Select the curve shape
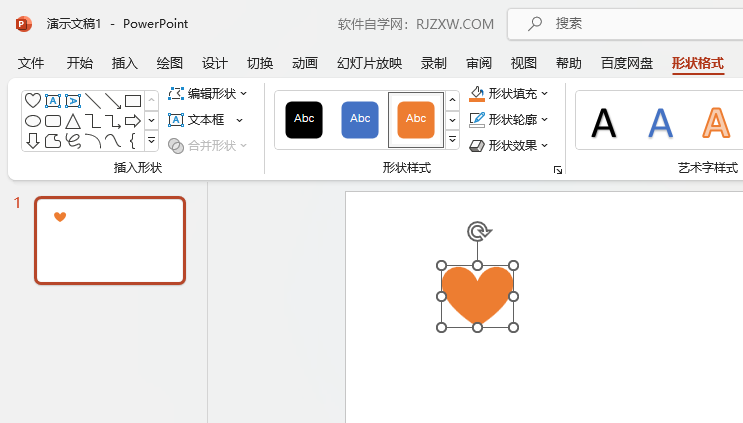This screenshot has height=423, width=743. (113, 141)
